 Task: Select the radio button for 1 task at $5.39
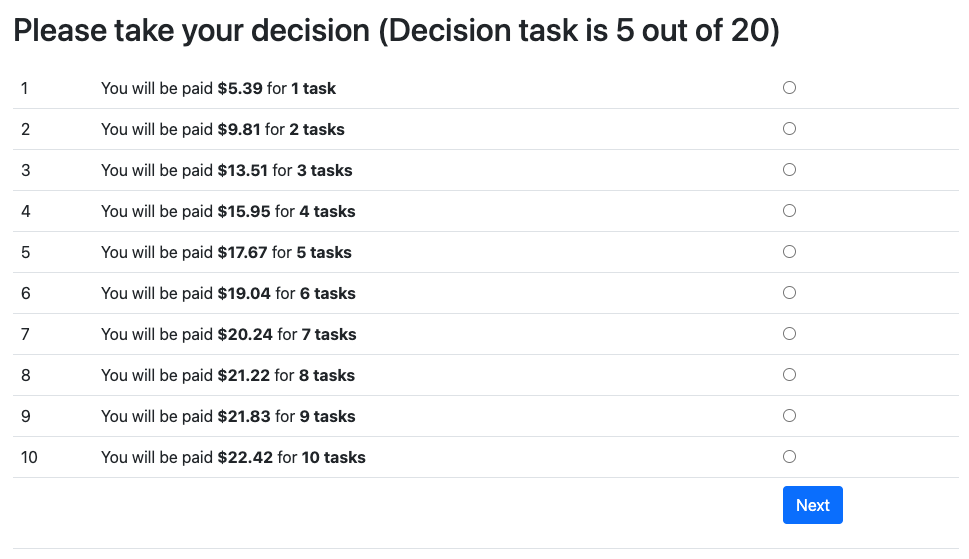(789, 88)
